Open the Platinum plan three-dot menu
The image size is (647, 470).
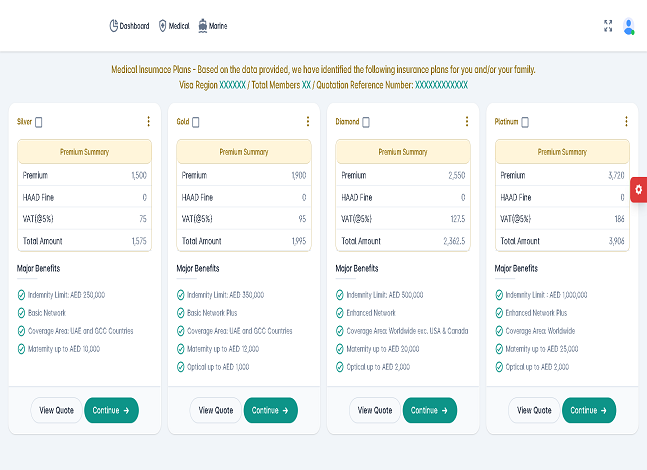tap(626, 122)
